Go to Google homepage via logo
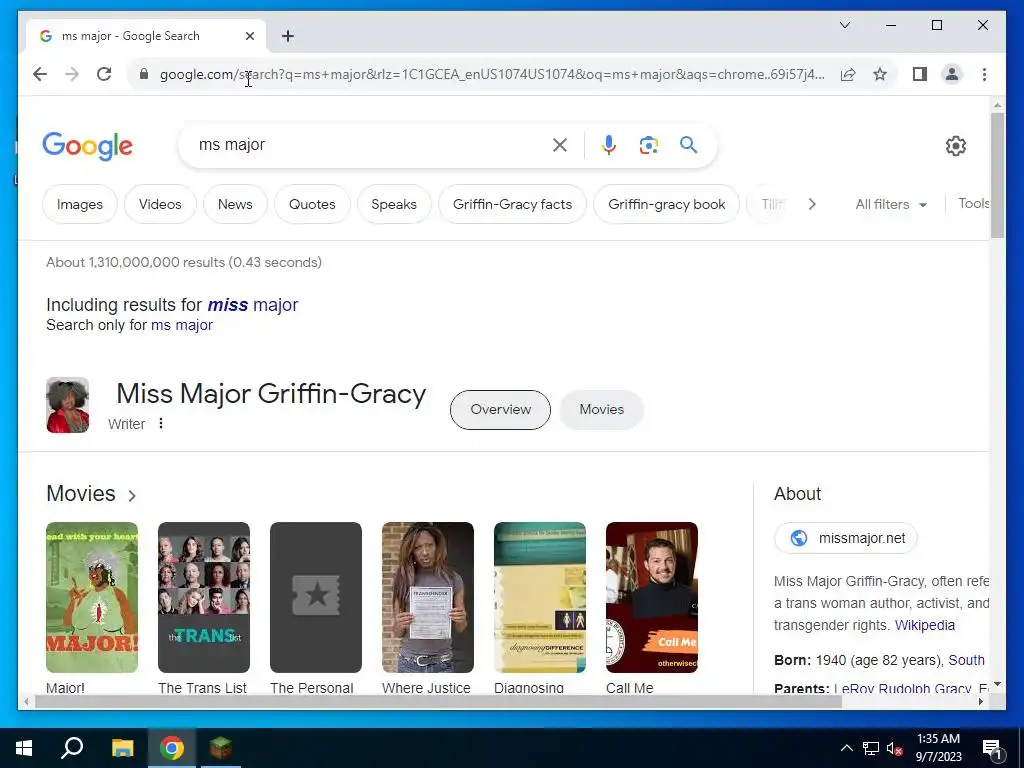 click(88, 145)
